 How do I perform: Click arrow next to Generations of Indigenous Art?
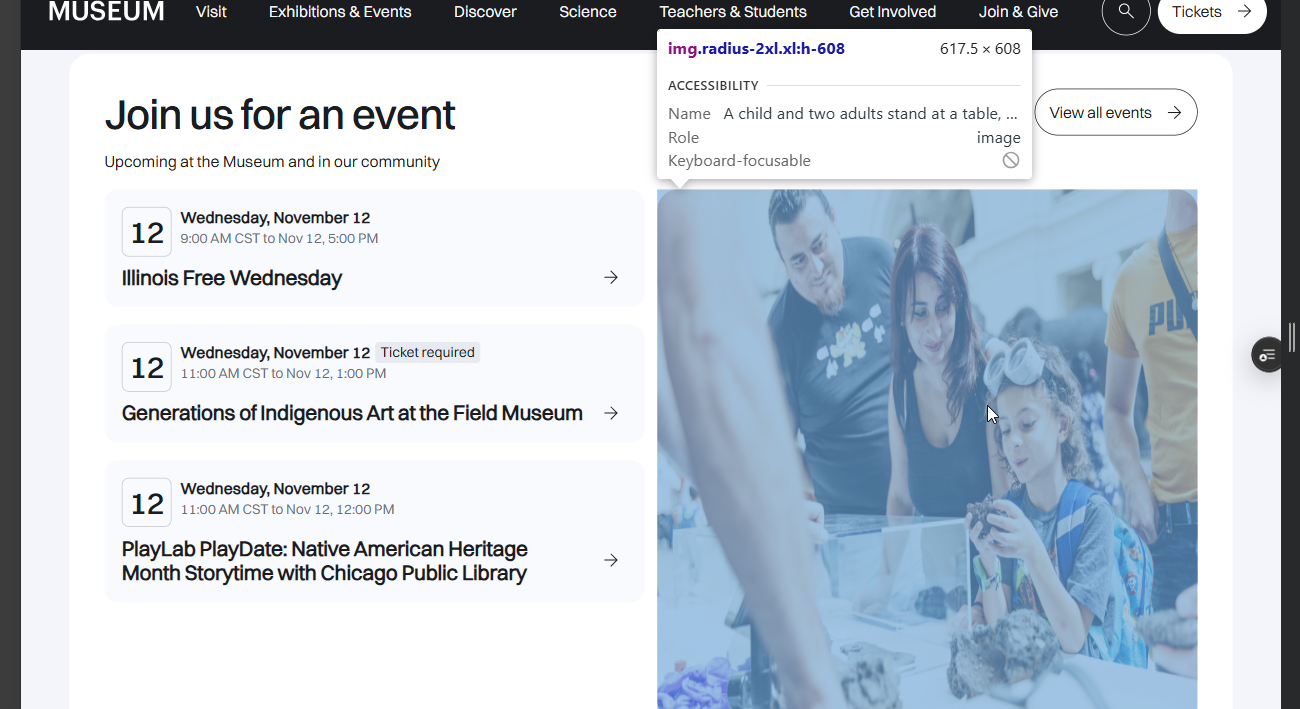pos(611,413)
